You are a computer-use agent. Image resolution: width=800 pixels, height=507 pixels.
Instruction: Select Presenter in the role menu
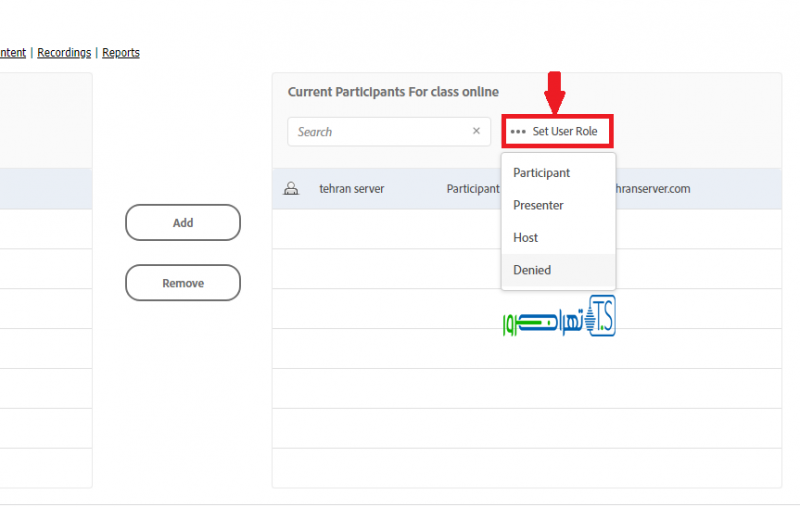coord(539,205)
